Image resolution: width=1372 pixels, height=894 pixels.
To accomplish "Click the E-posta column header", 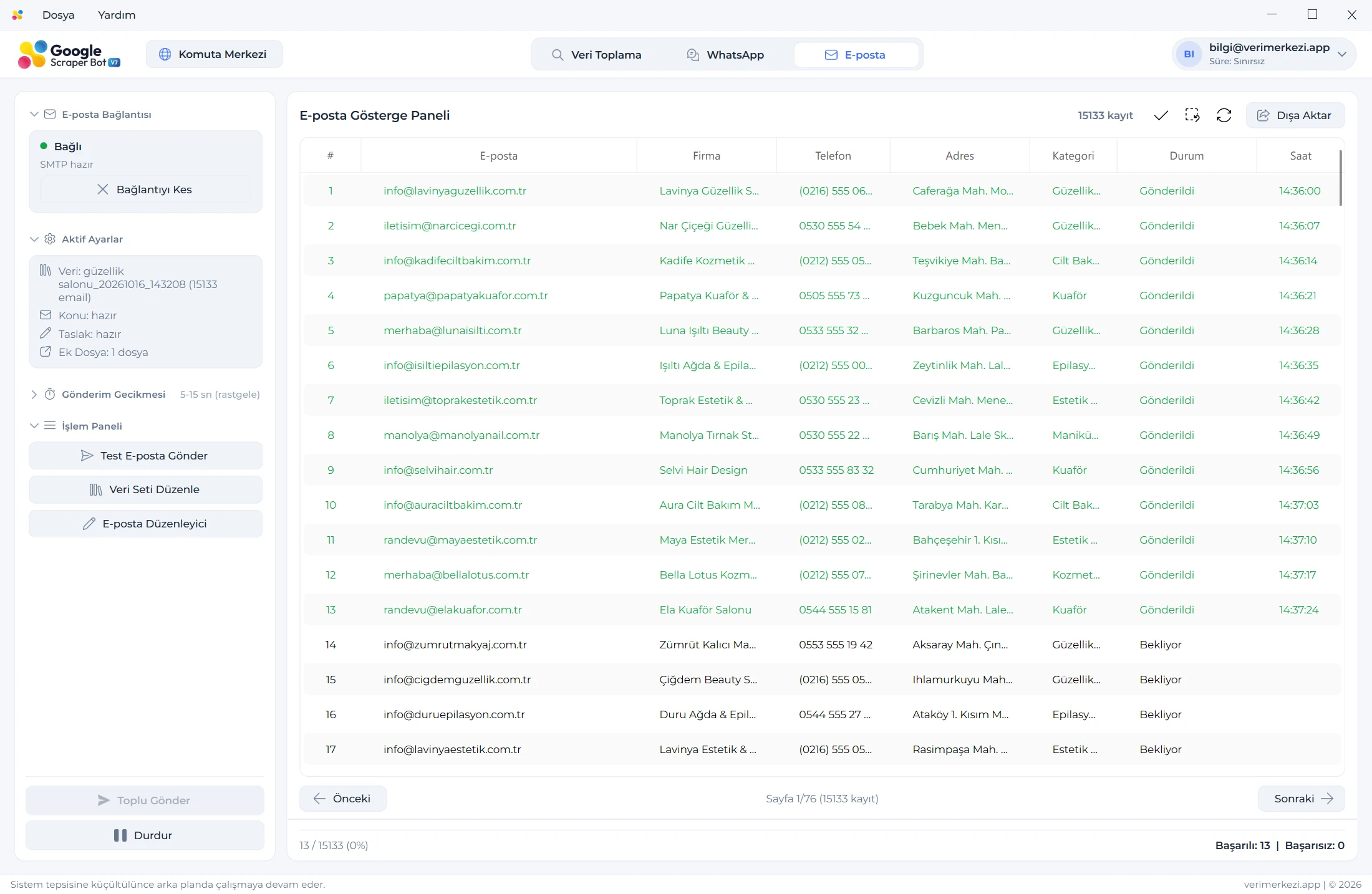I will click(x=498, y=156).
